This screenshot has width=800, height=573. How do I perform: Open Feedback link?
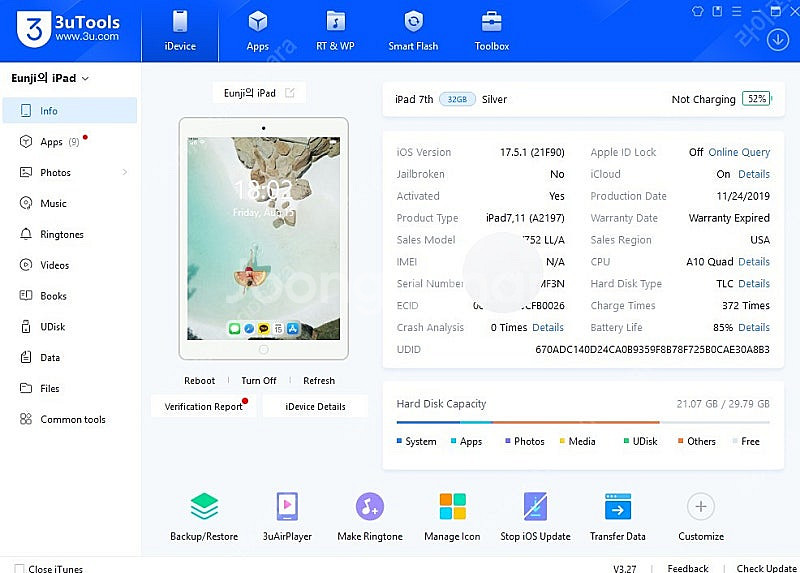688,568
